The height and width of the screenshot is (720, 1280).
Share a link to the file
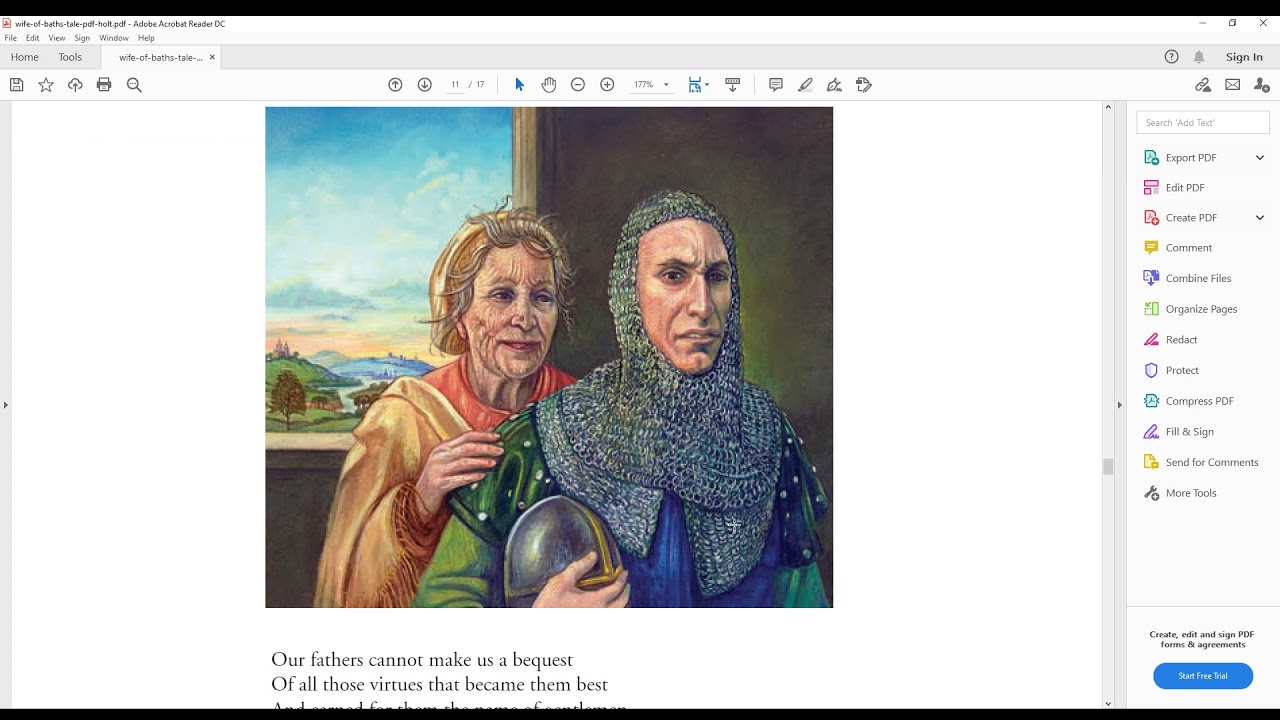pos(1203,85)
